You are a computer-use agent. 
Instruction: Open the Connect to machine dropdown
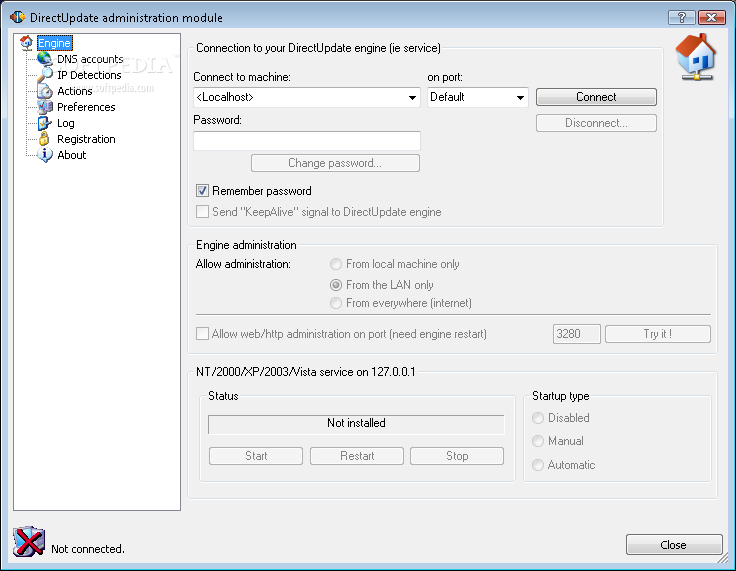tap(412, 98)
